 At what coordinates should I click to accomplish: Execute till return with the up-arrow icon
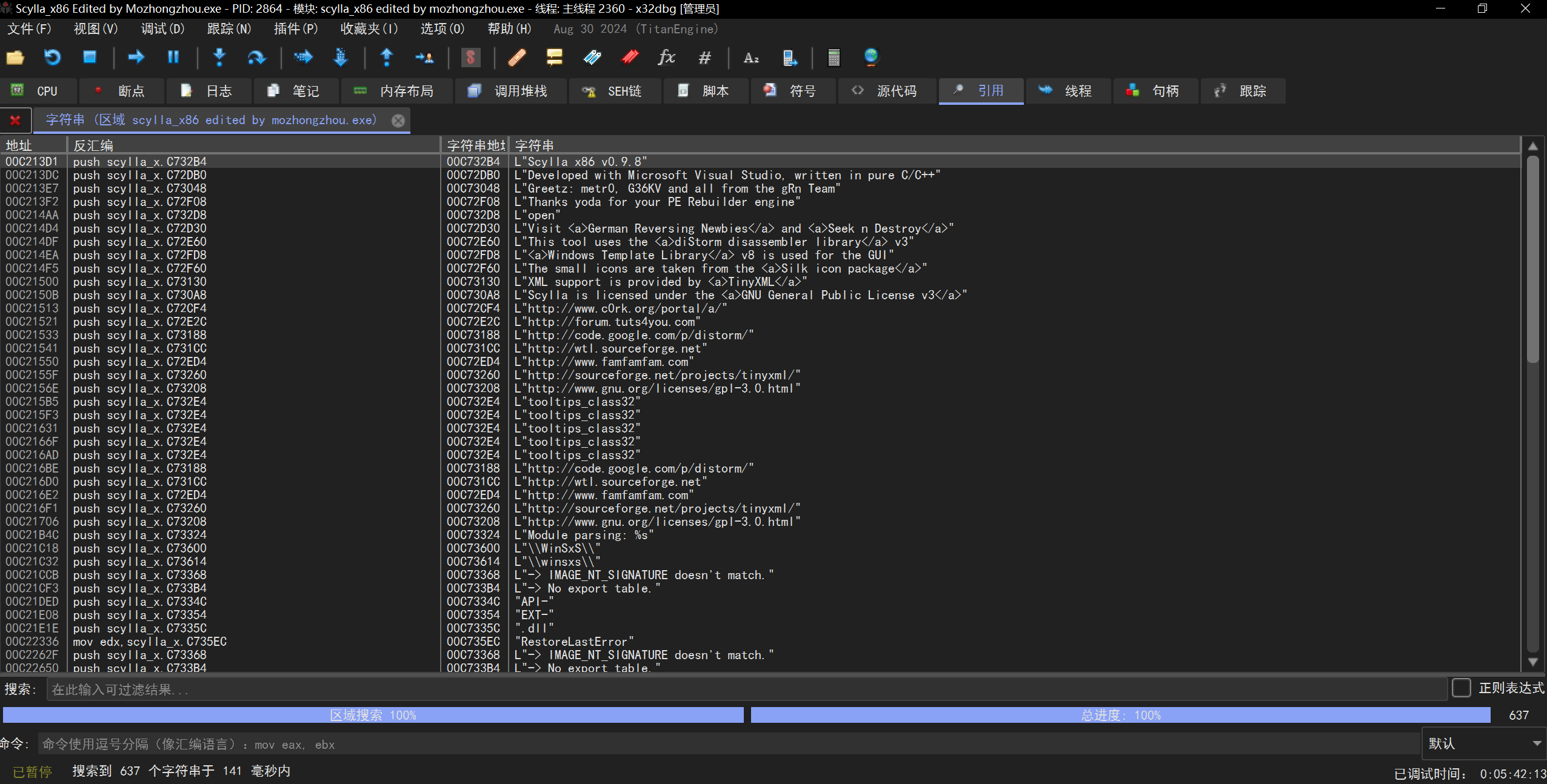click(387, 58)
